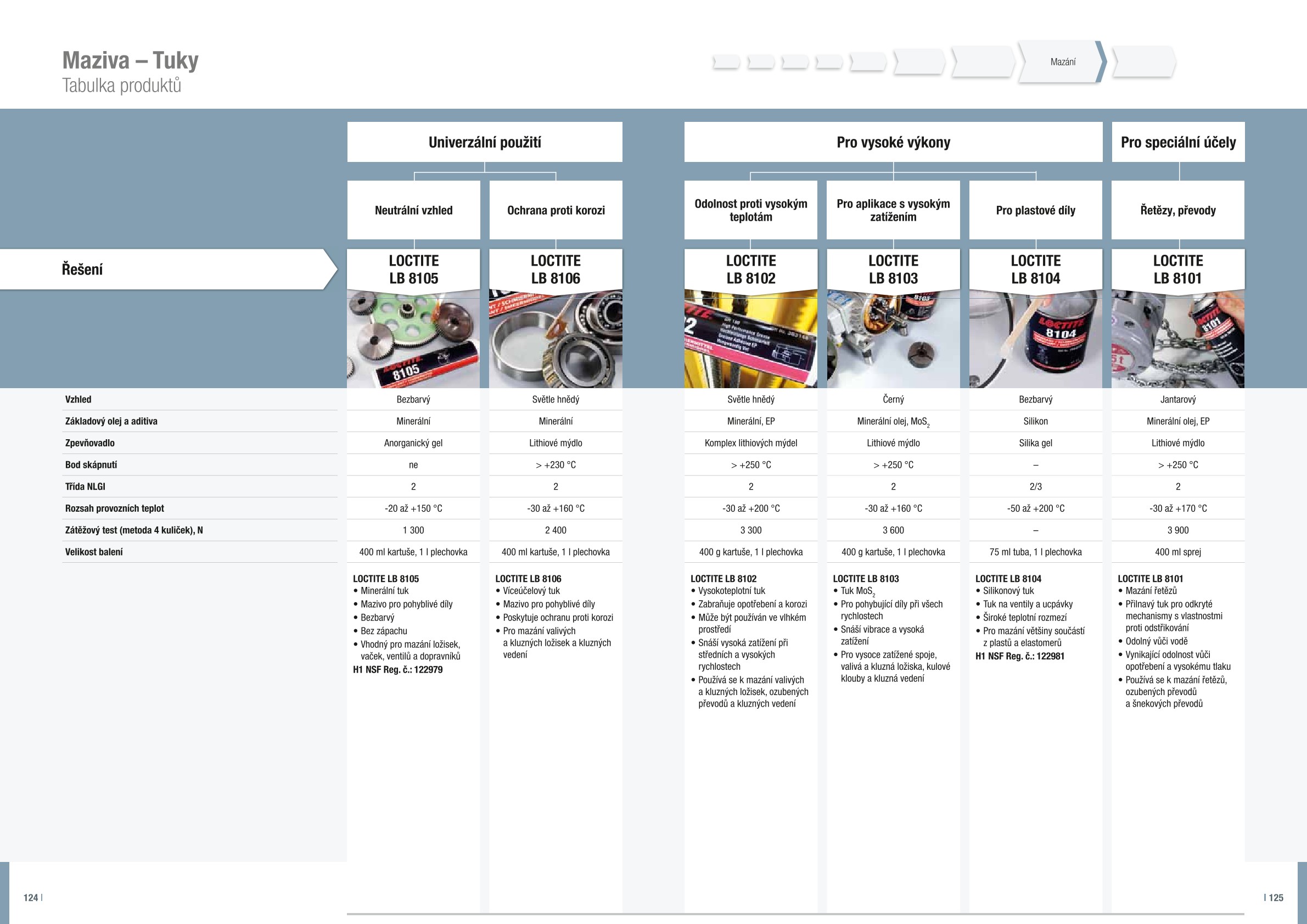1307x924 pixels.
Task: Click the Vzhled row label
Action: pyautogui.click(x=78, y=399)
